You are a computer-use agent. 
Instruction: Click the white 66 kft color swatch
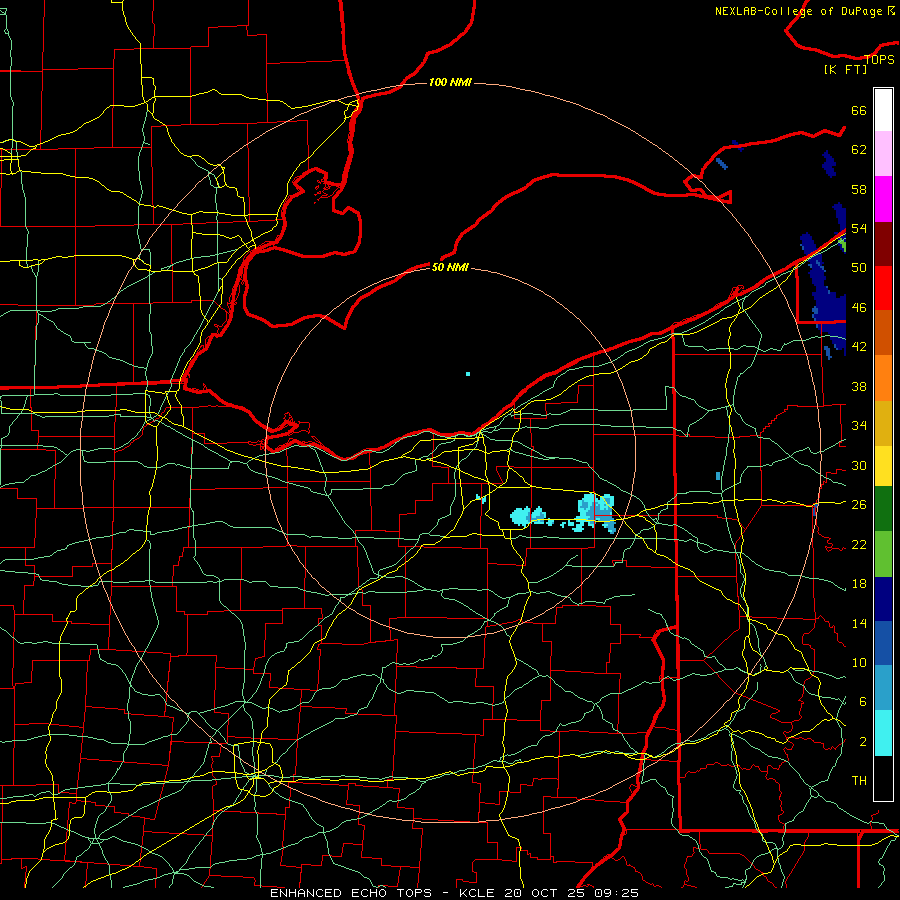(883, 110)
